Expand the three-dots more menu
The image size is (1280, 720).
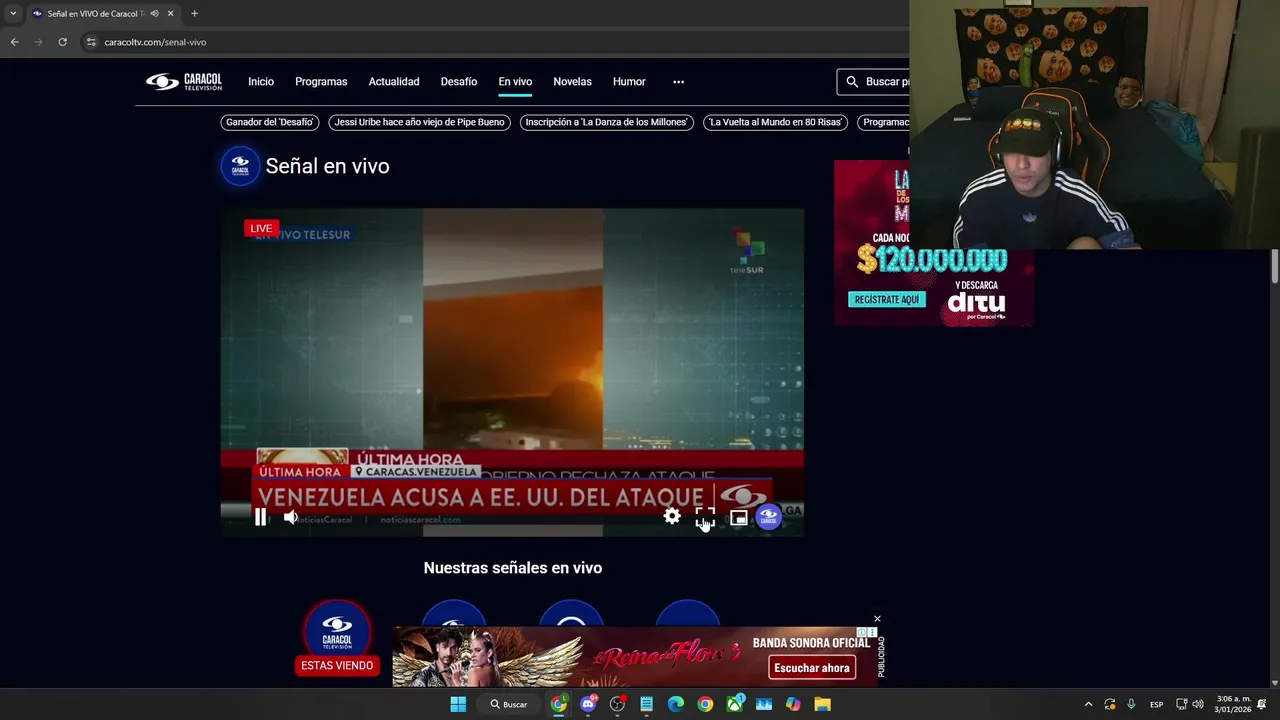[678, 82]
